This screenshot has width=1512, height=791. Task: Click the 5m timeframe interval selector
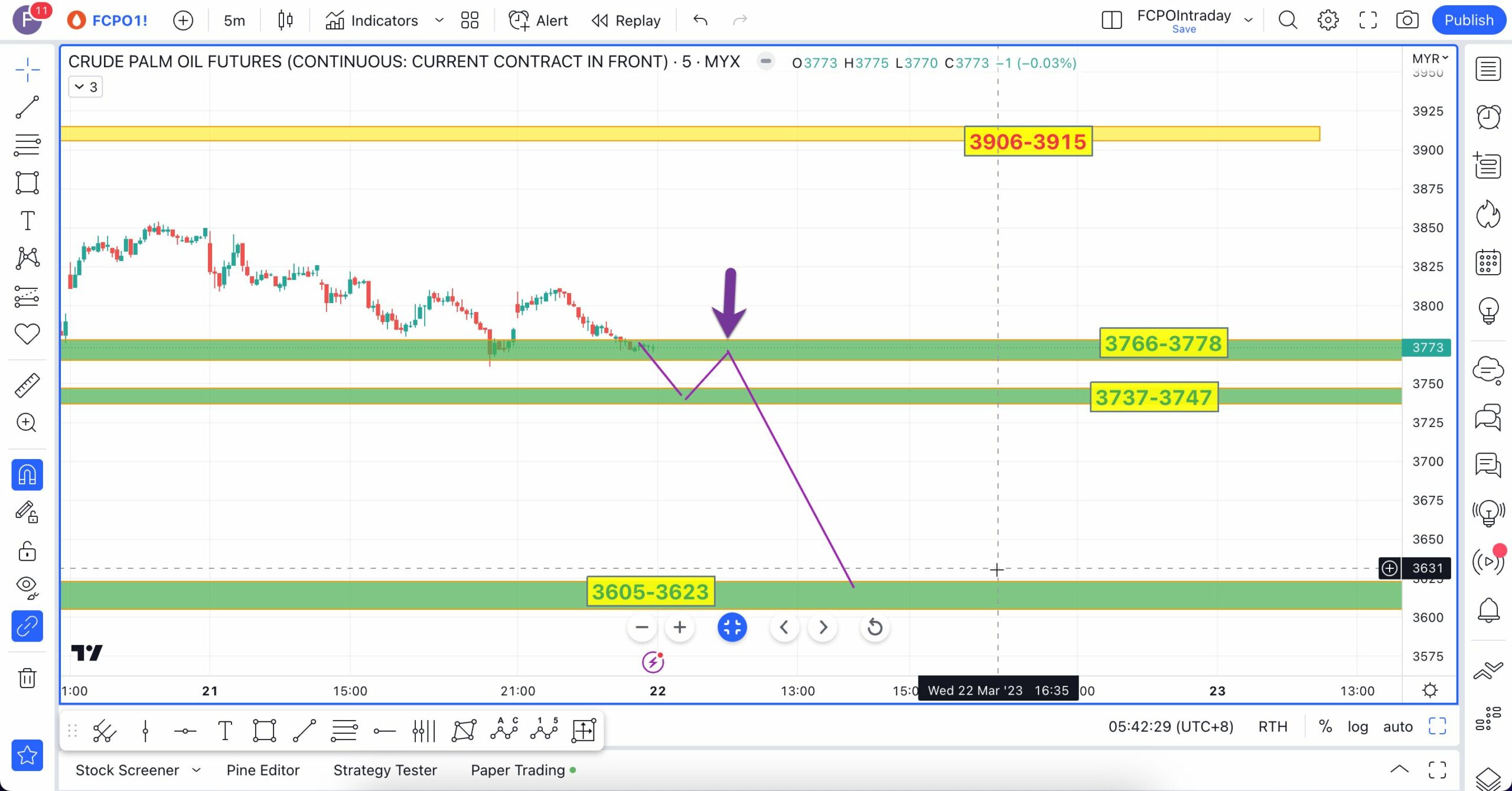click(x=234, y=21)
